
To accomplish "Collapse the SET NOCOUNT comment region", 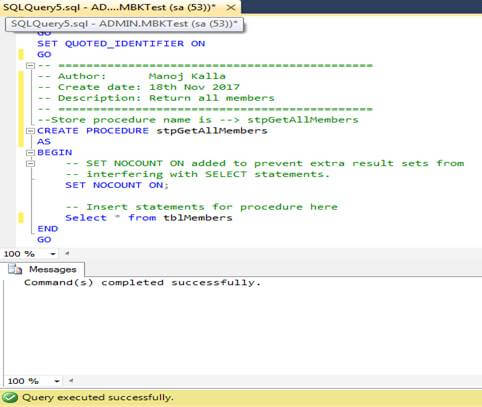I will pos(31,164).
